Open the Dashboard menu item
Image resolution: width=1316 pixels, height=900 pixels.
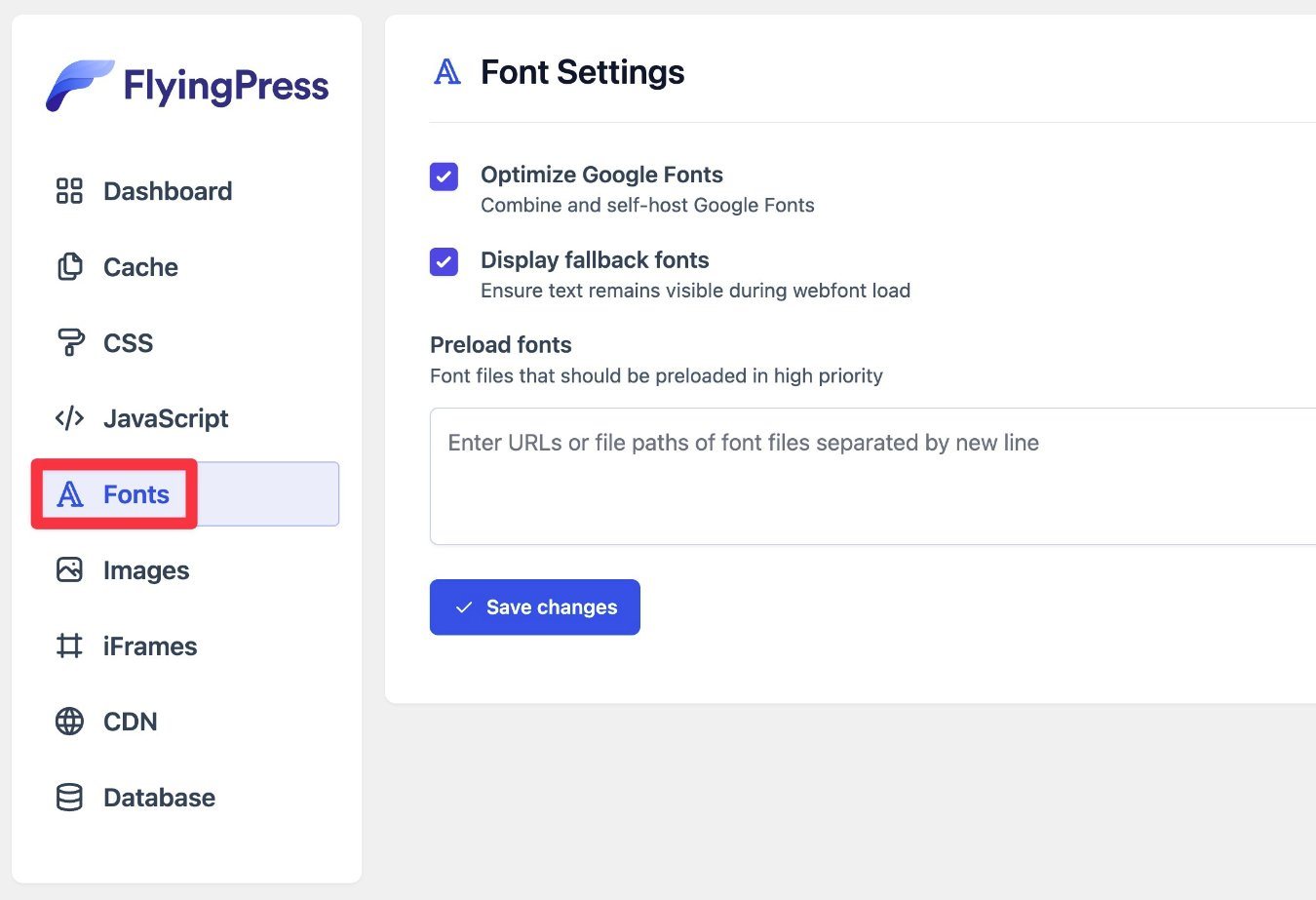168,191
